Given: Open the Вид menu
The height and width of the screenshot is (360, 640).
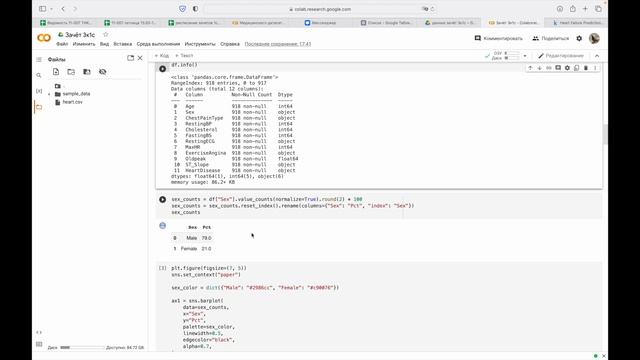Looking at the screenshot, I should coord(104,44).
